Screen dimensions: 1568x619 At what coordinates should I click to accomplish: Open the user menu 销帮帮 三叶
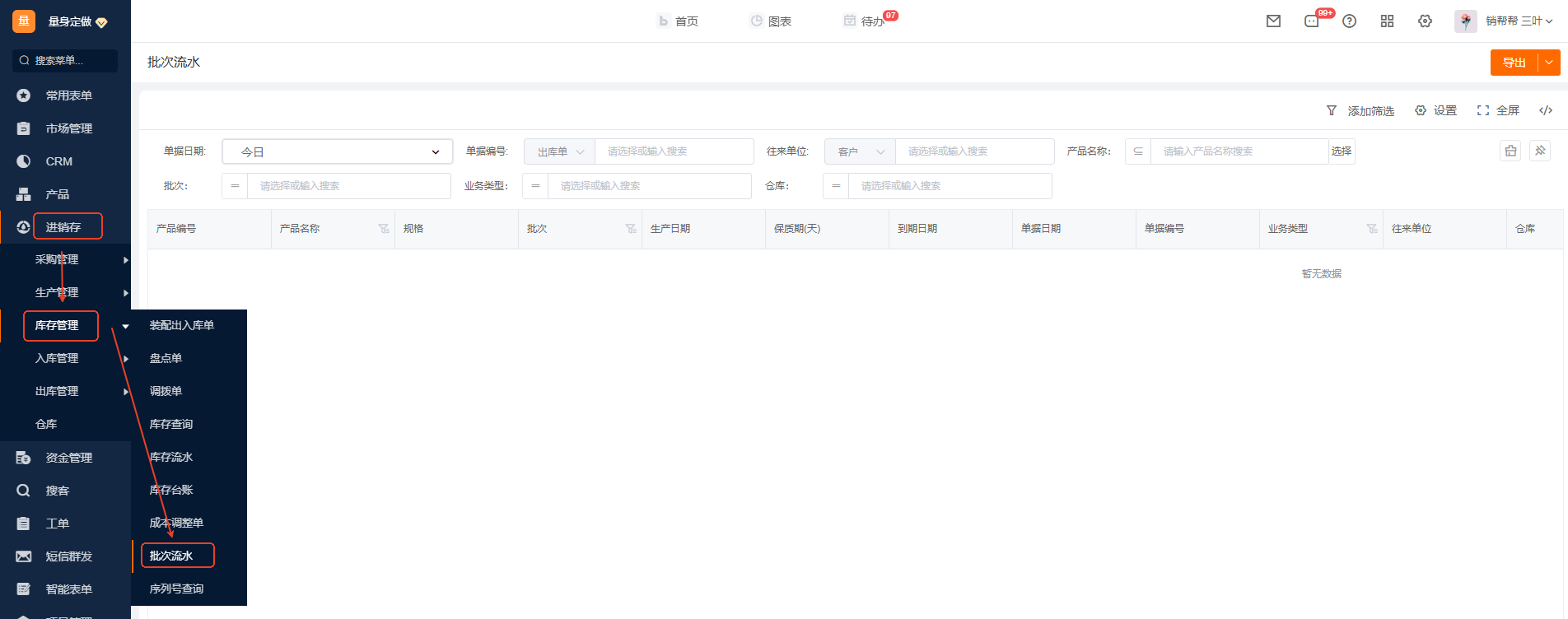pos(1519,21)
